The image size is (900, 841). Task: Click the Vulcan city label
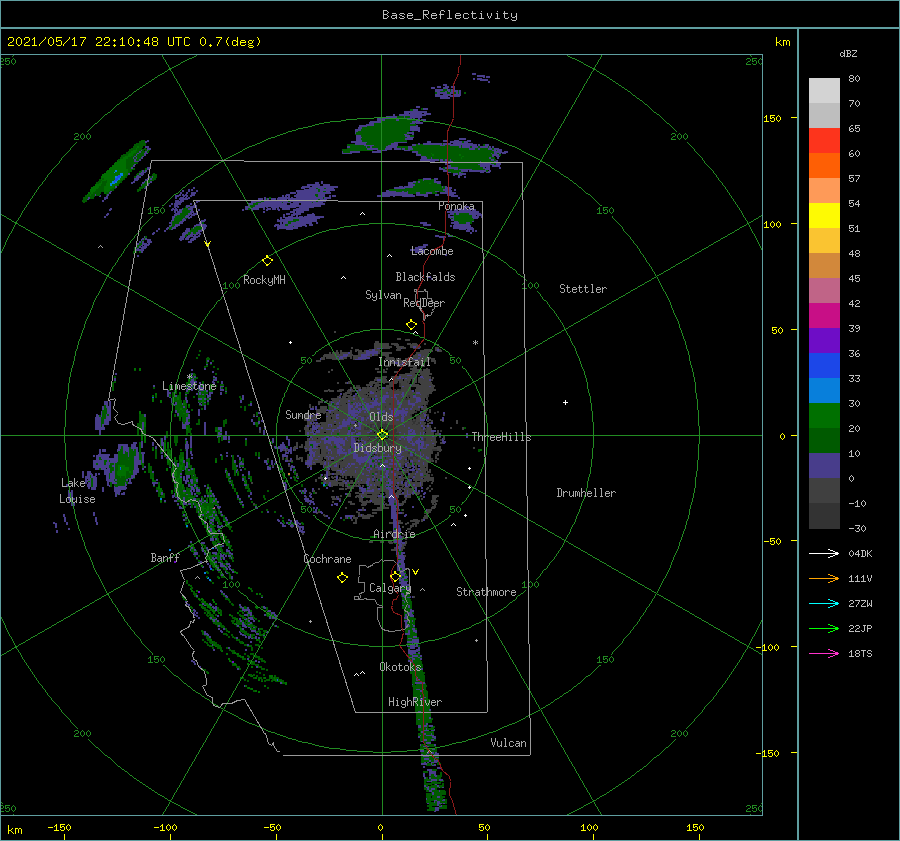pos(509,743)
